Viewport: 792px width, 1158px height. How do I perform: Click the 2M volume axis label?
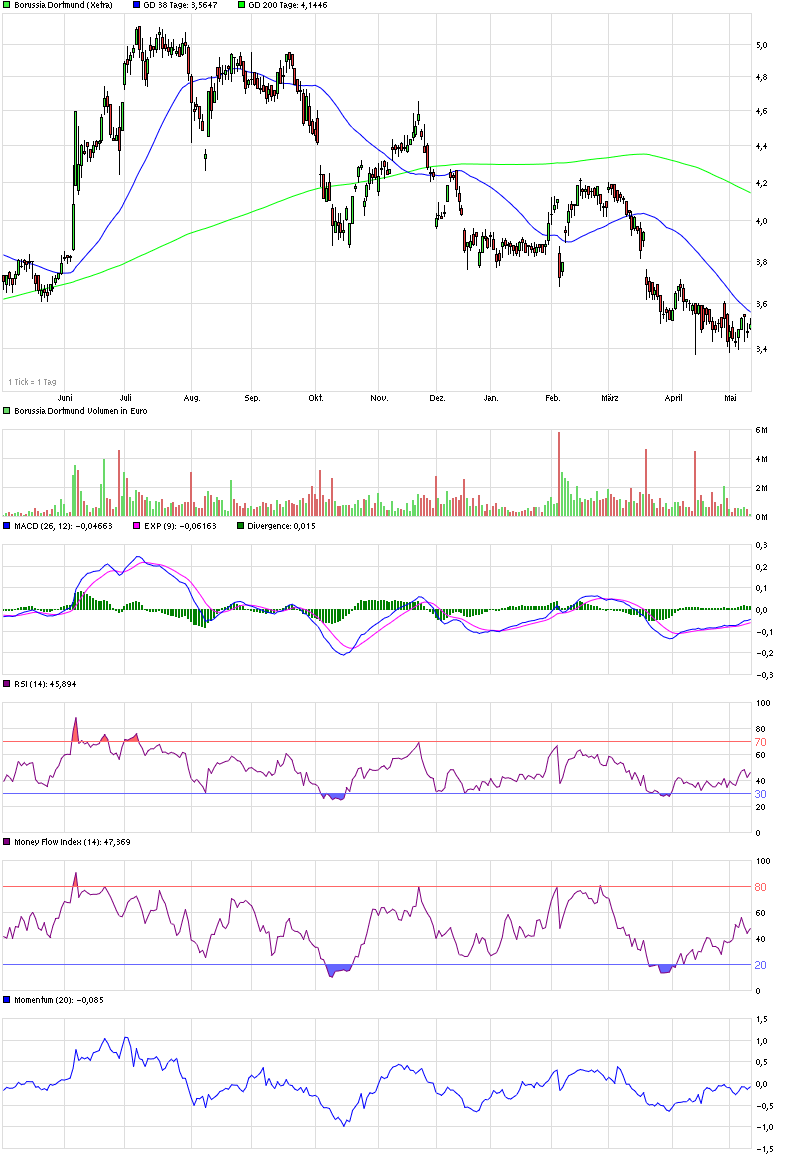pos(762,488)
